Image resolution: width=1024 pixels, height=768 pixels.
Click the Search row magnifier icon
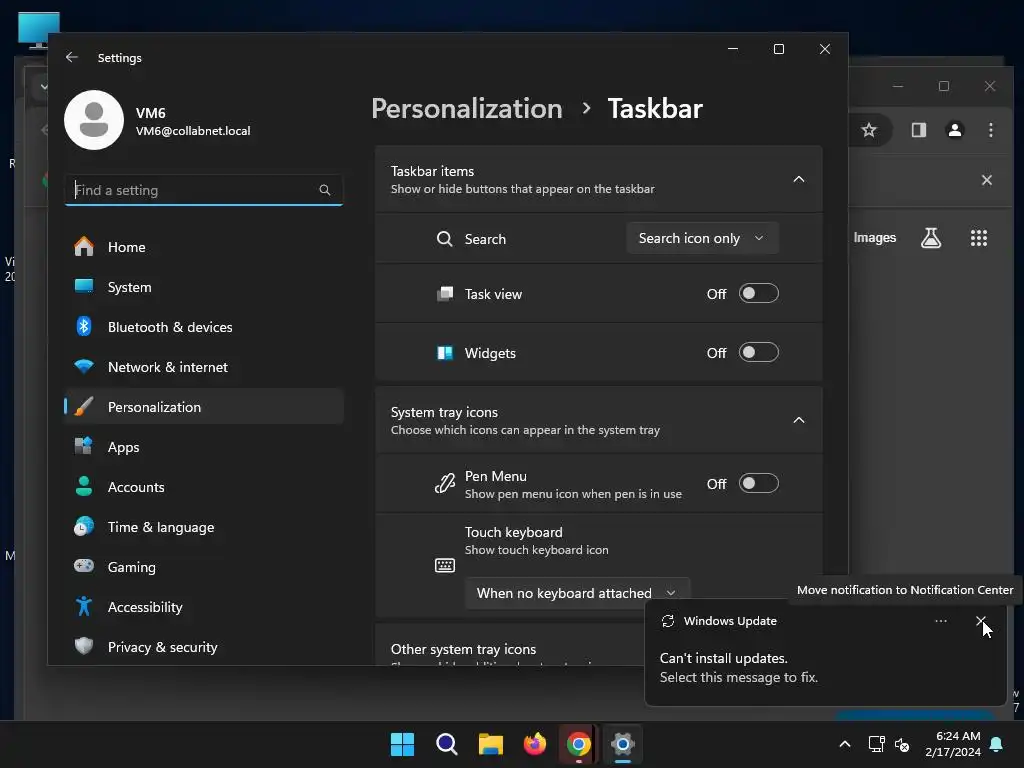[x=444, y=238]
